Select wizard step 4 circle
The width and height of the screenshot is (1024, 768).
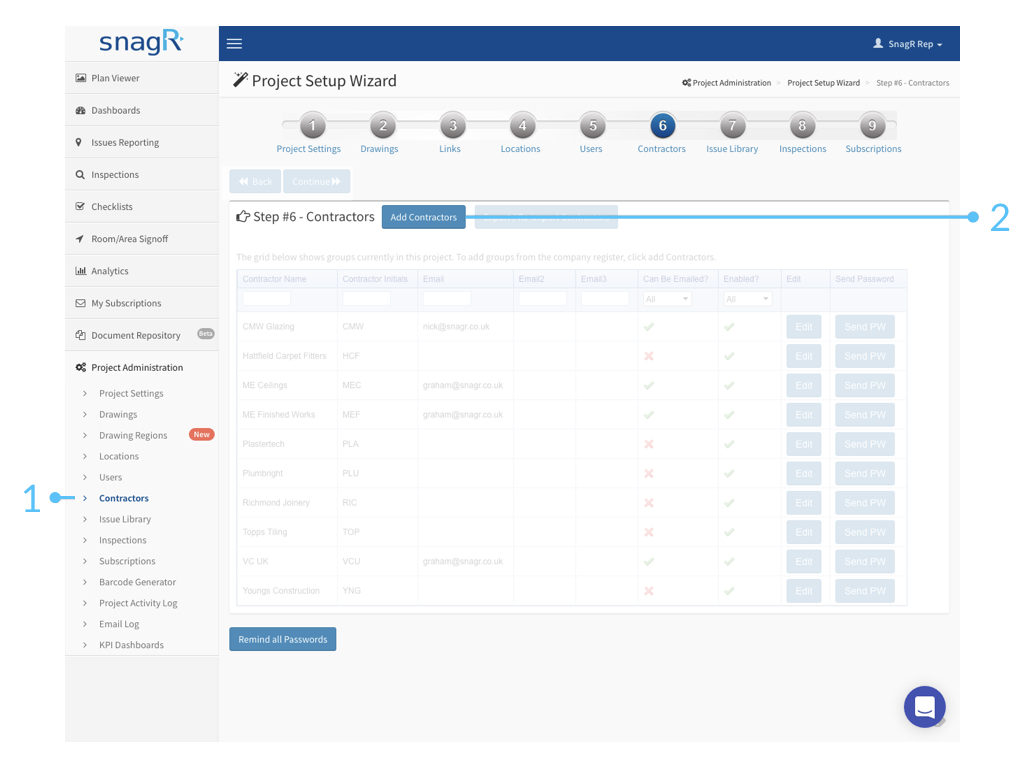522,125
